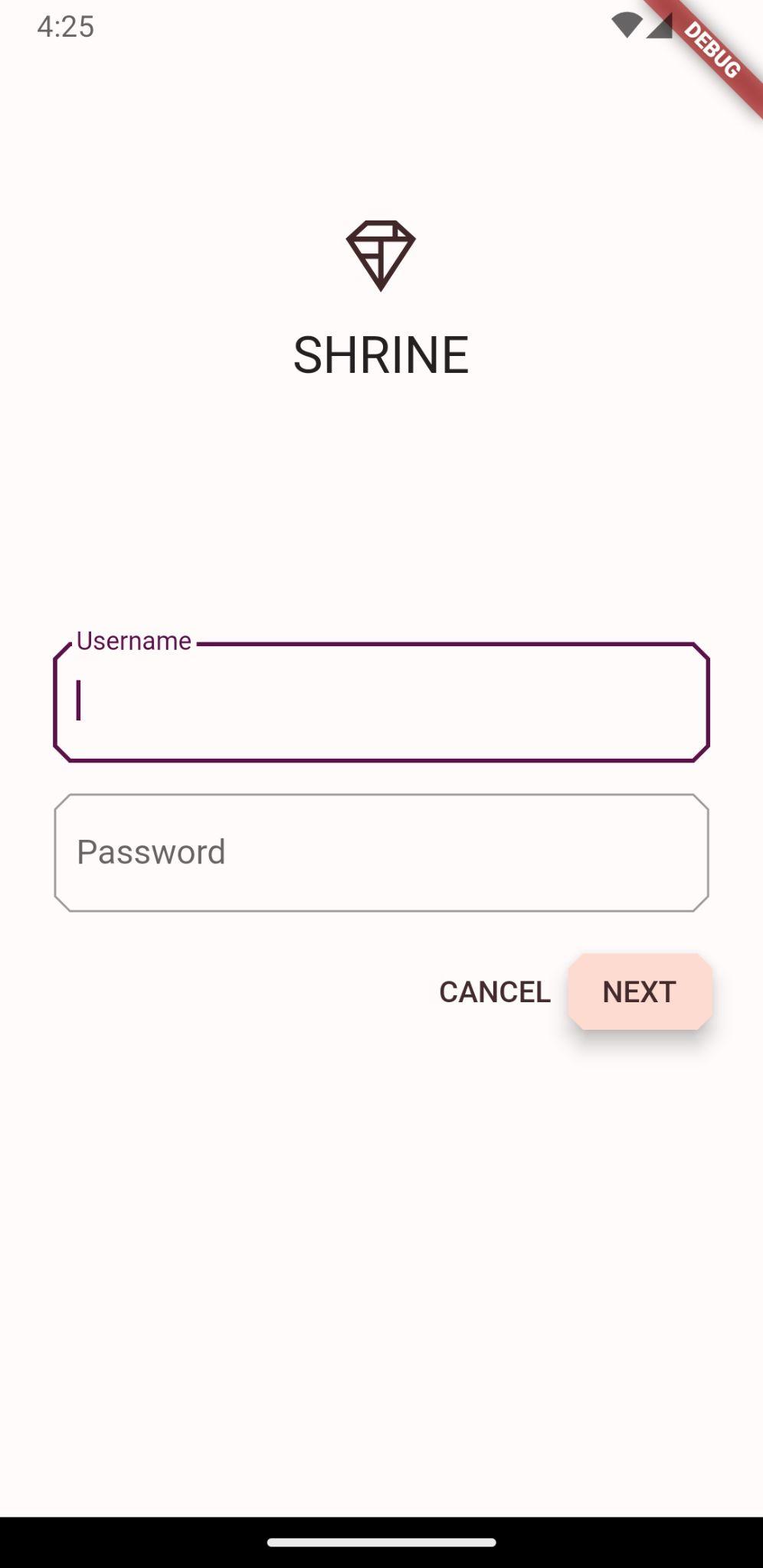Tap the highlighted NEXT action pill
The image size is (763, 1568).
[640, 991]
